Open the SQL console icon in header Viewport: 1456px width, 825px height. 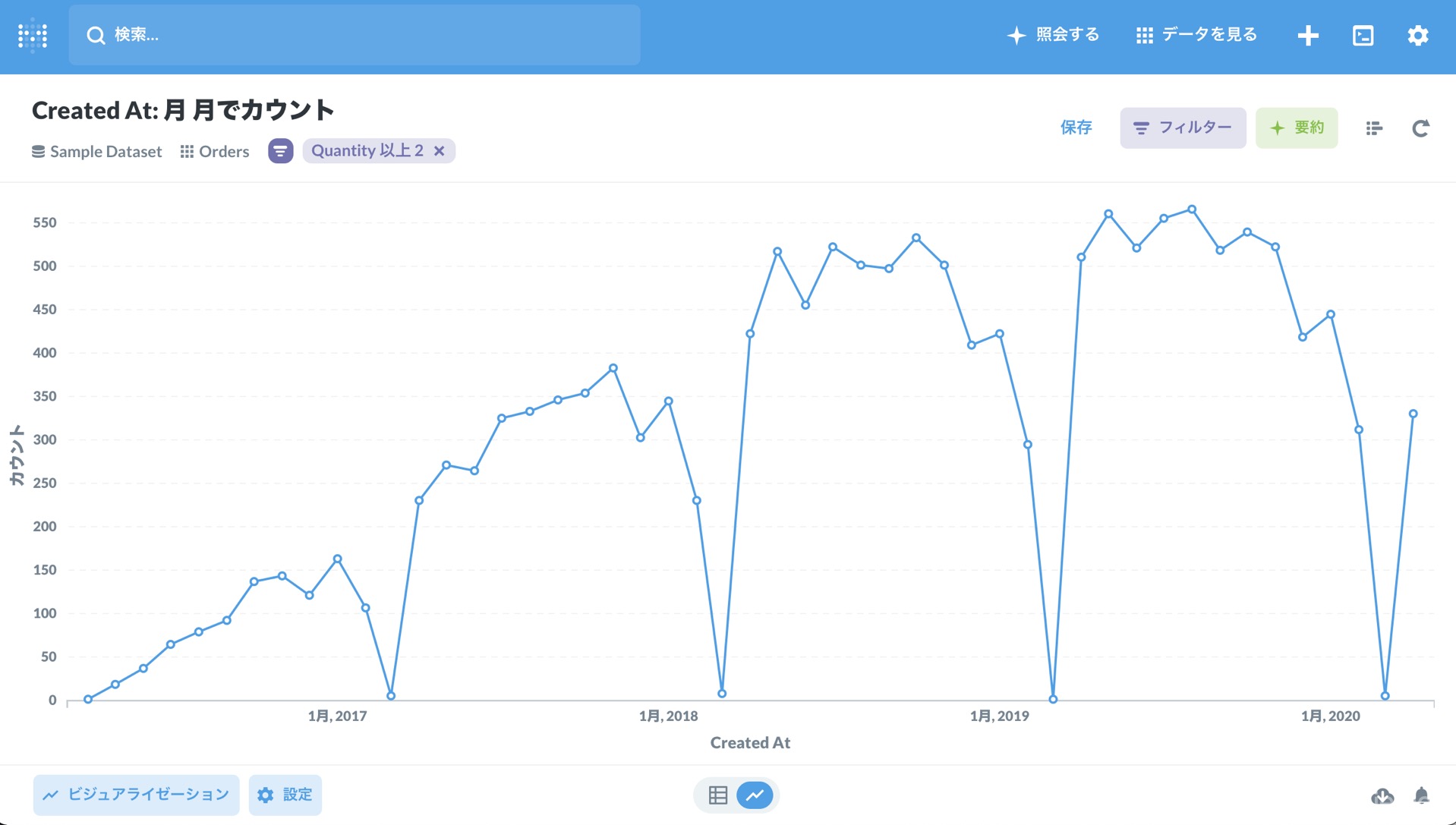1363,36
